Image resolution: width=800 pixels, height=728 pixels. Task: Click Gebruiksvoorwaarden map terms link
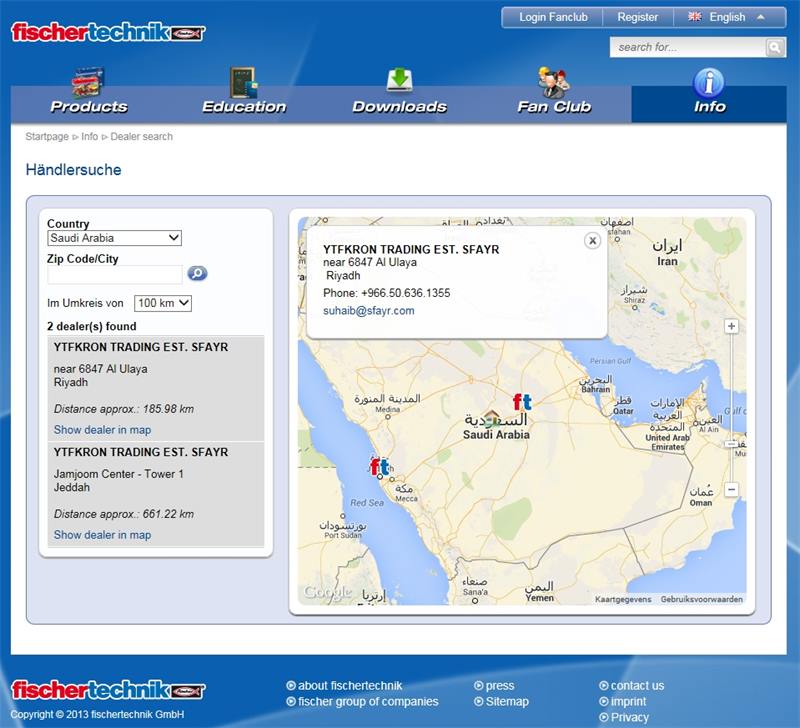point(702,599)
